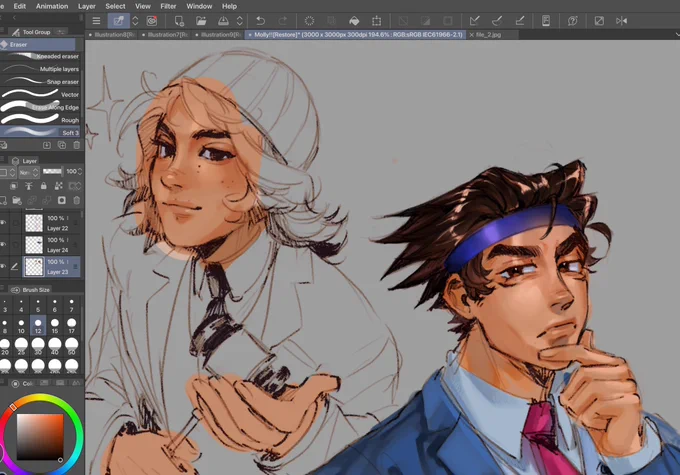Open the smartphone connection icon
Screen dimensions: 680x475
546,21
